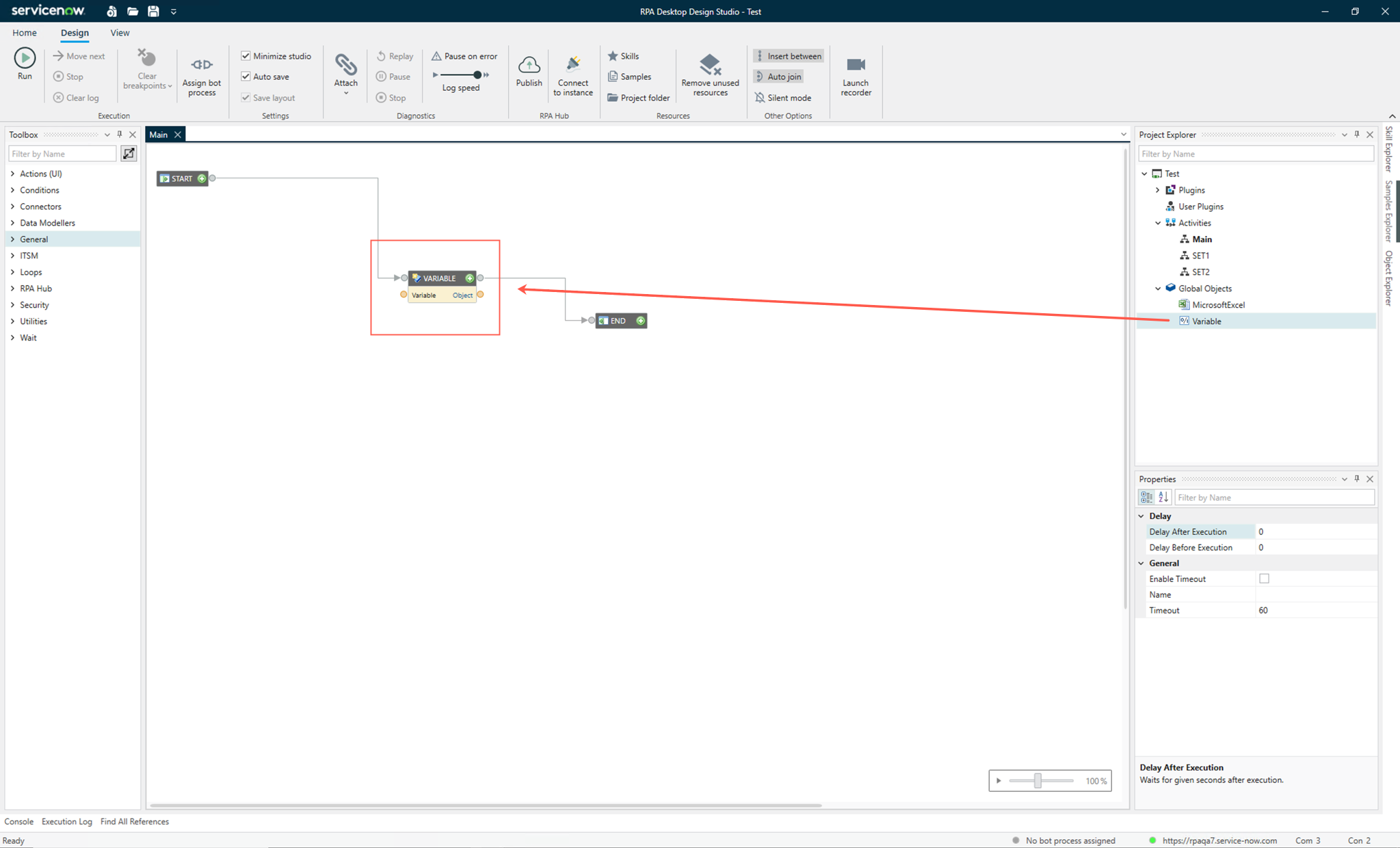Screen dimensions: 1400x848
Task: Expand Data Modellers toolbox category
Action: (13, 223)
